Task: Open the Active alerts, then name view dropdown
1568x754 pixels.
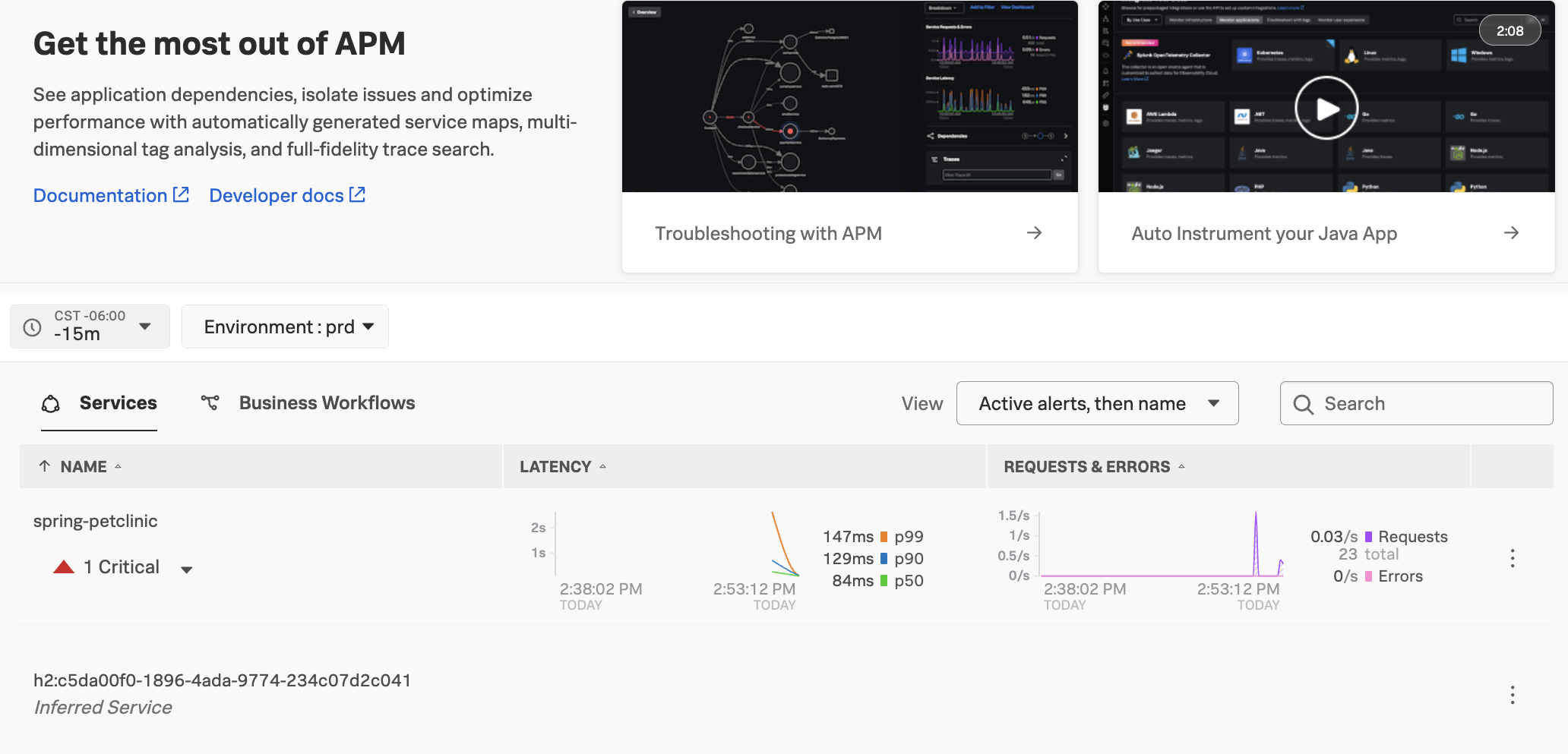Action: click(x=1097, y=403)
